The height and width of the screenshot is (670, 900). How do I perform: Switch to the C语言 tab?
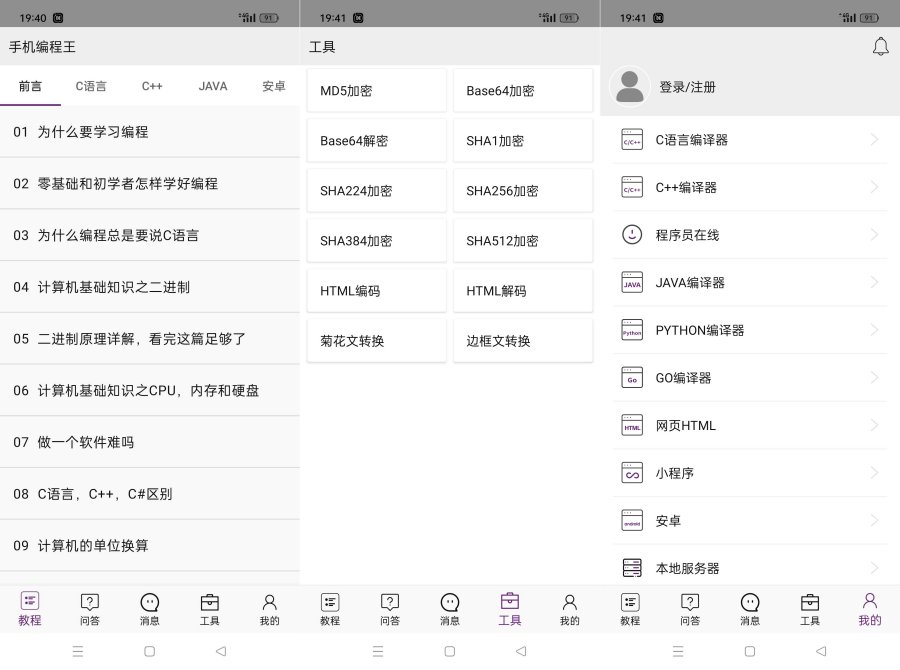click(91, 86)
